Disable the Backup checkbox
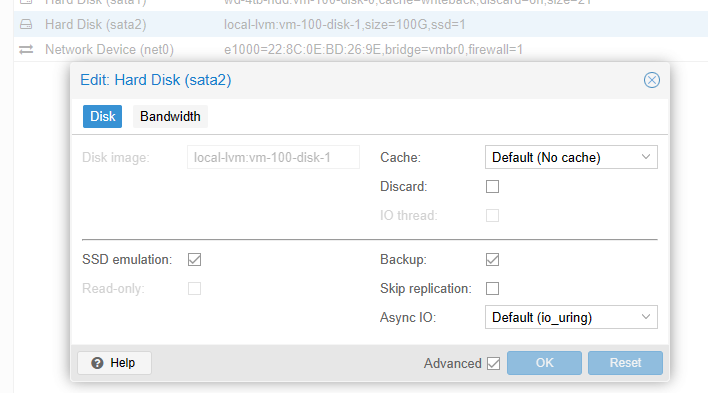Viewport: 708px width, 393px height. tap(492, 260)
